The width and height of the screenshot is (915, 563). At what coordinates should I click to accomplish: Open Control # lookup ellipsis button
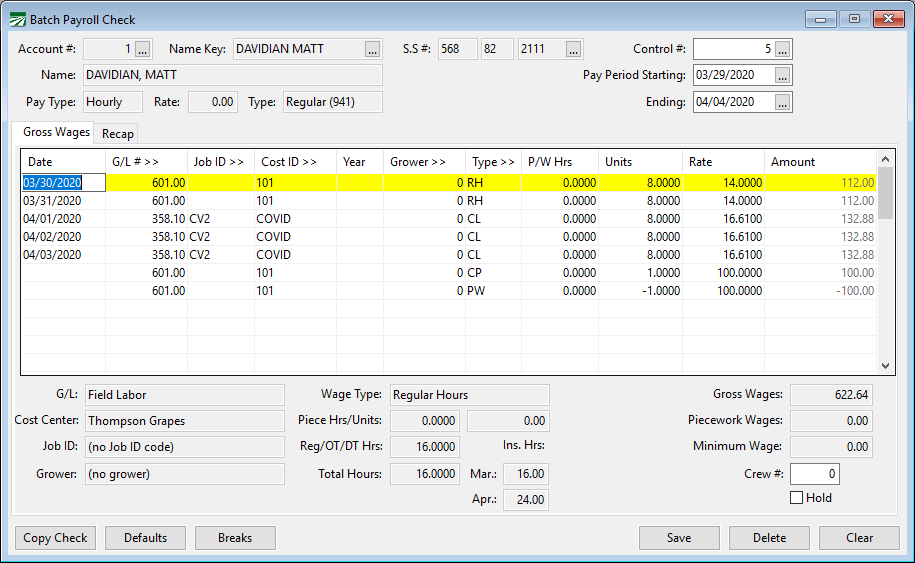(x=783, y=49)
